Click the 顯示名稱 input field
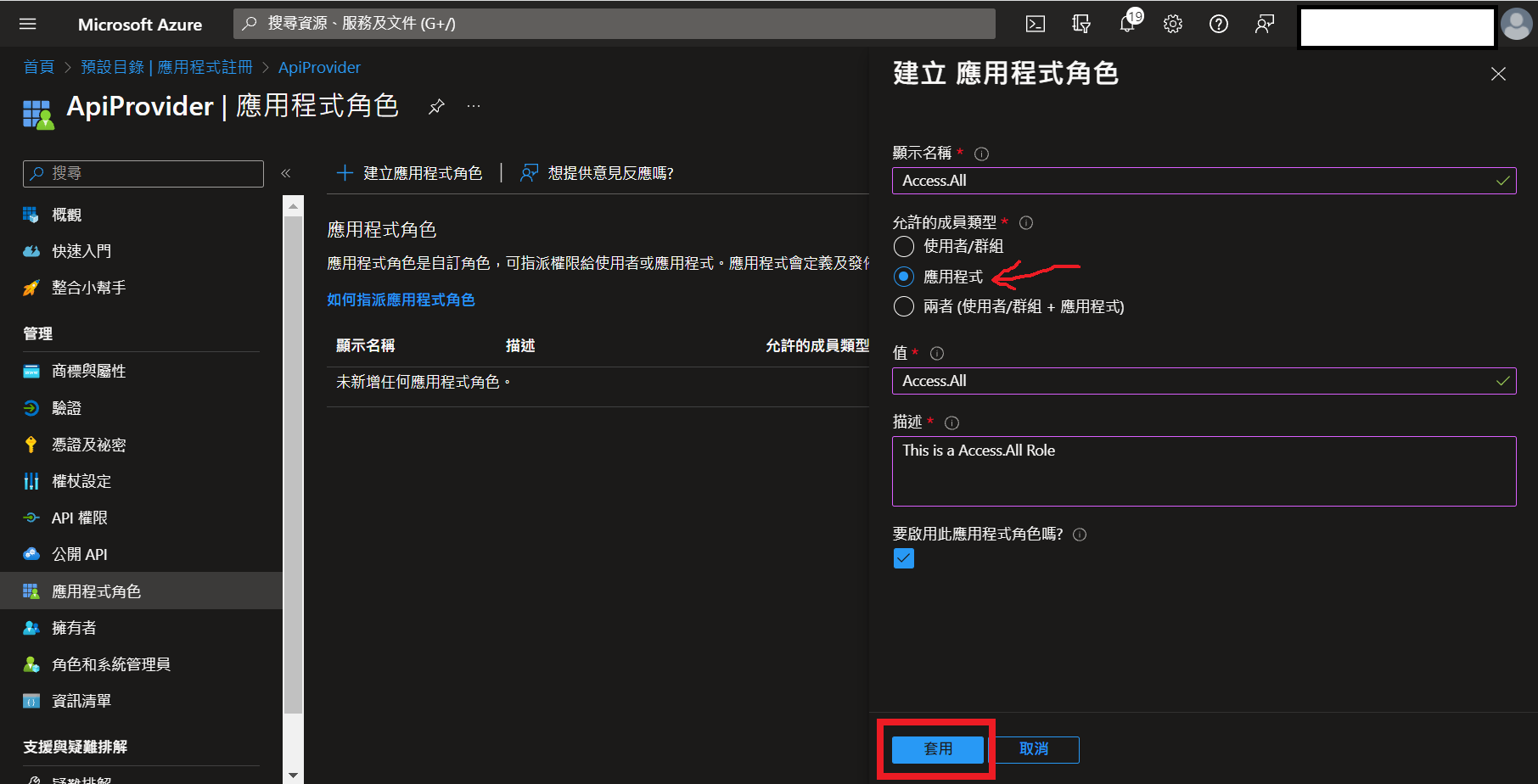 coord(1204,181)
